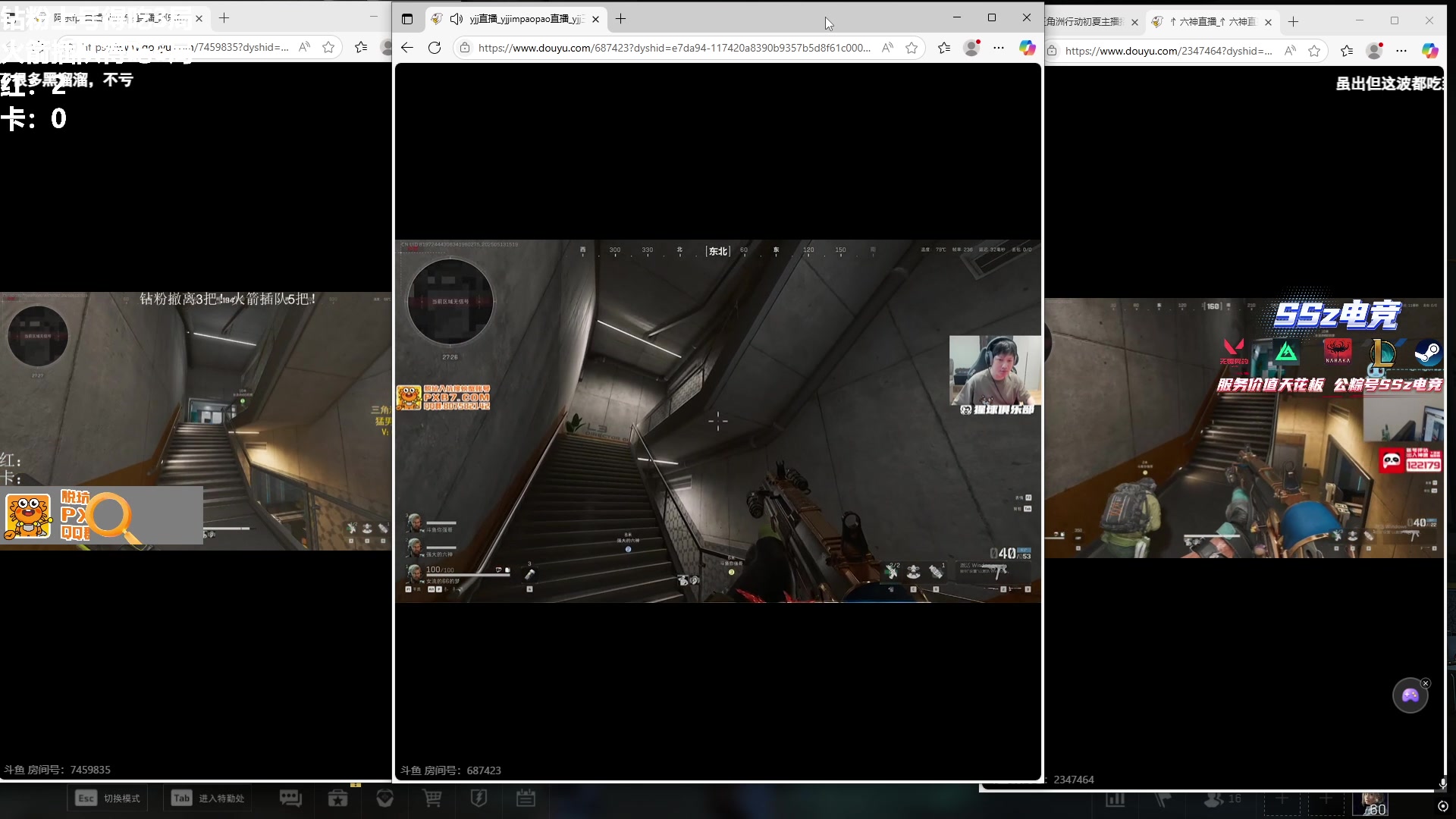Open profile avatar in center browser

971,48
